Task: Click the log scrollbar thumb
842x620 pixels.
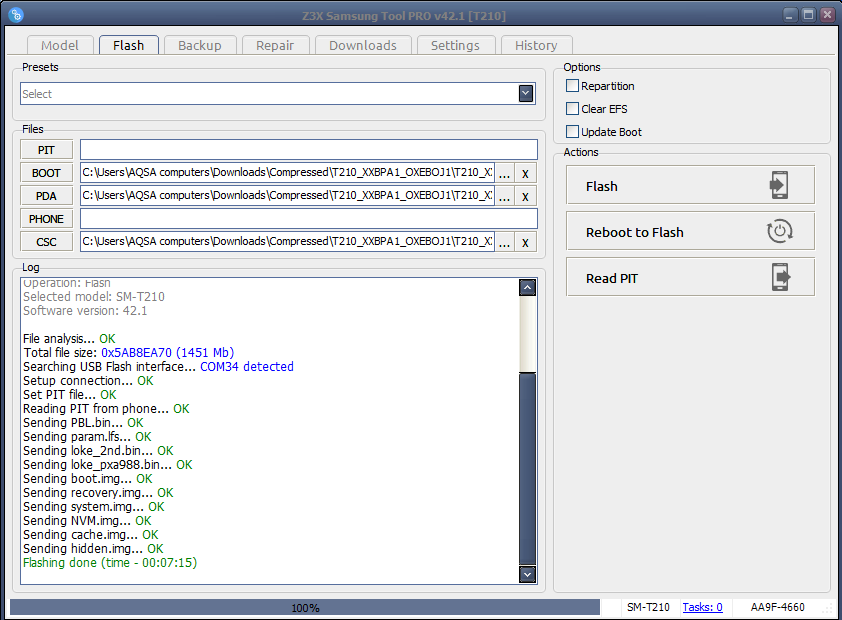Action: (527, 468)
